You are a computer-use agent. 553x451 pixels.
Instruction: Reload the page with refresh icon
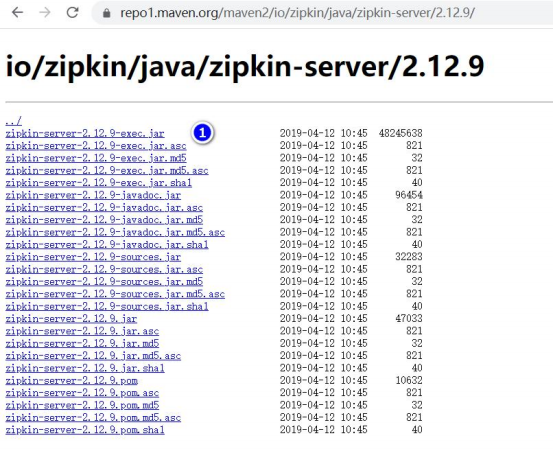click(x=73, y=13)
